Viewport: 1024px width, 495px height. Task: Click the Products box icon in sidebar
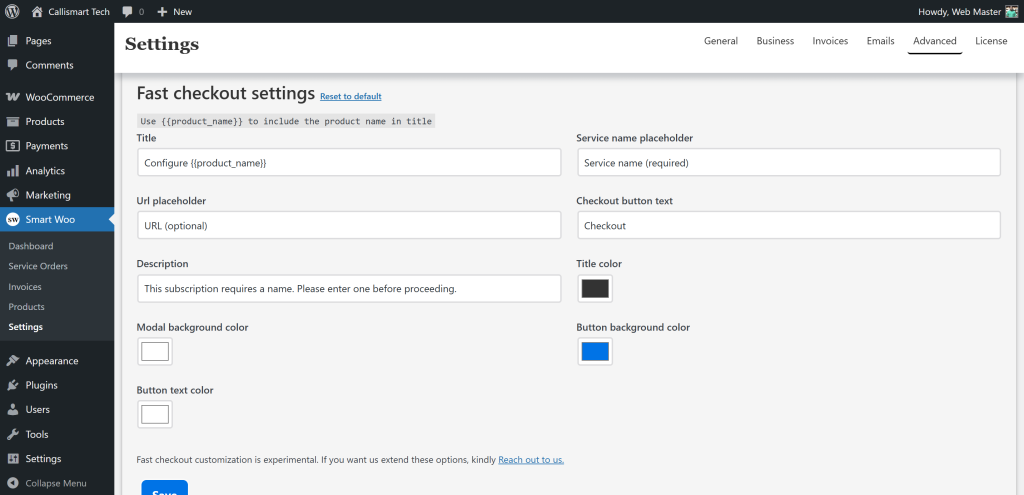coord(12,121)
